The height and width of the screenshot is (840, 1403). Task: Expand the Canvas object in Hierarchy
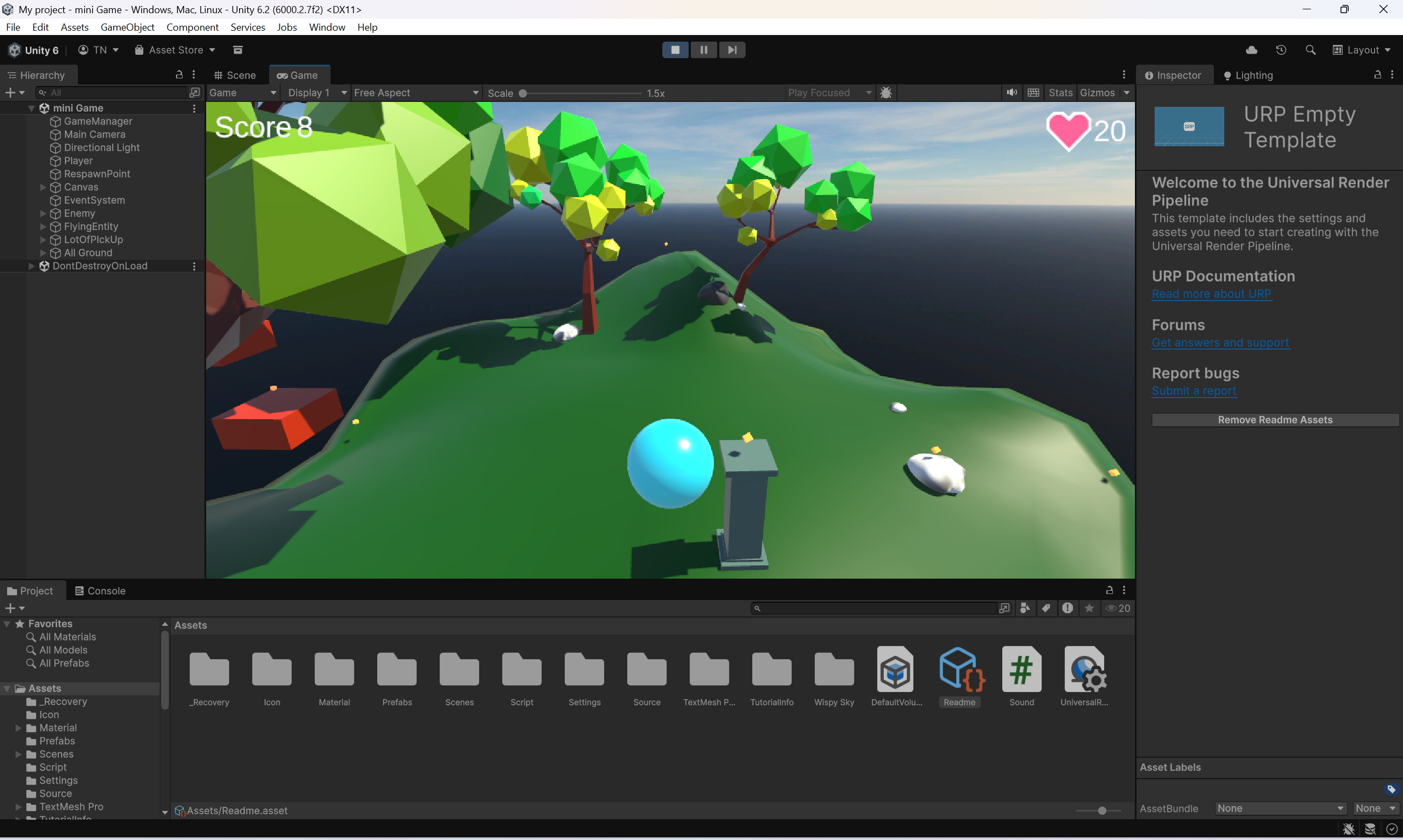pos(43,187)
